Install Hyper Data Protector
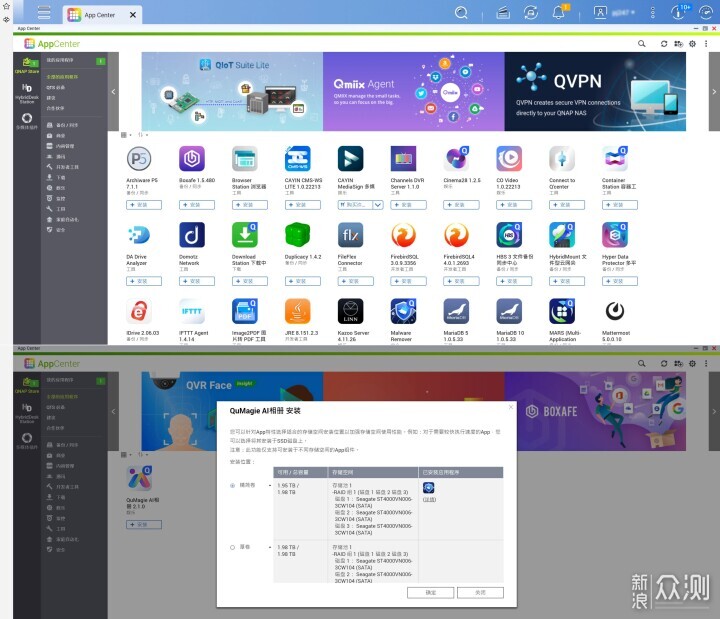 click(619, 281)
